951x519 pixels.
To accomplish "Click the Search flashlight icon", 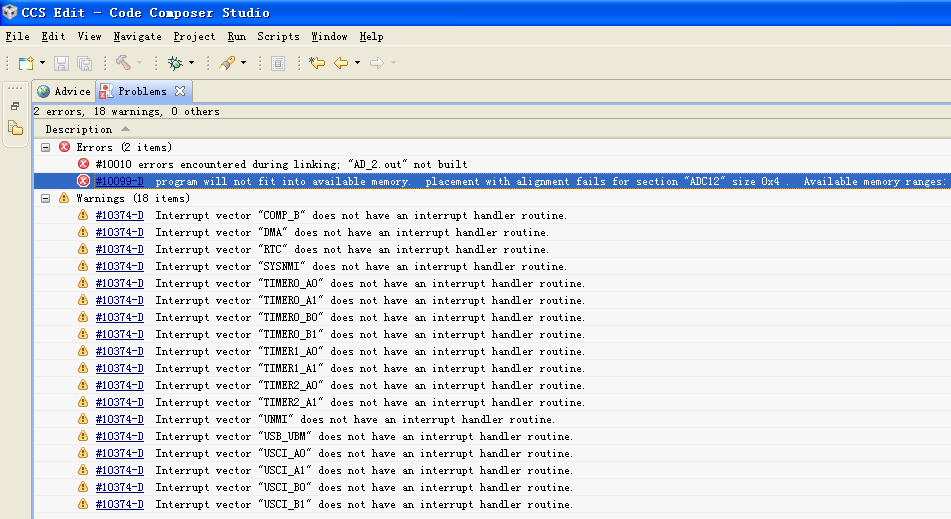I will click(x=227, y=63).
